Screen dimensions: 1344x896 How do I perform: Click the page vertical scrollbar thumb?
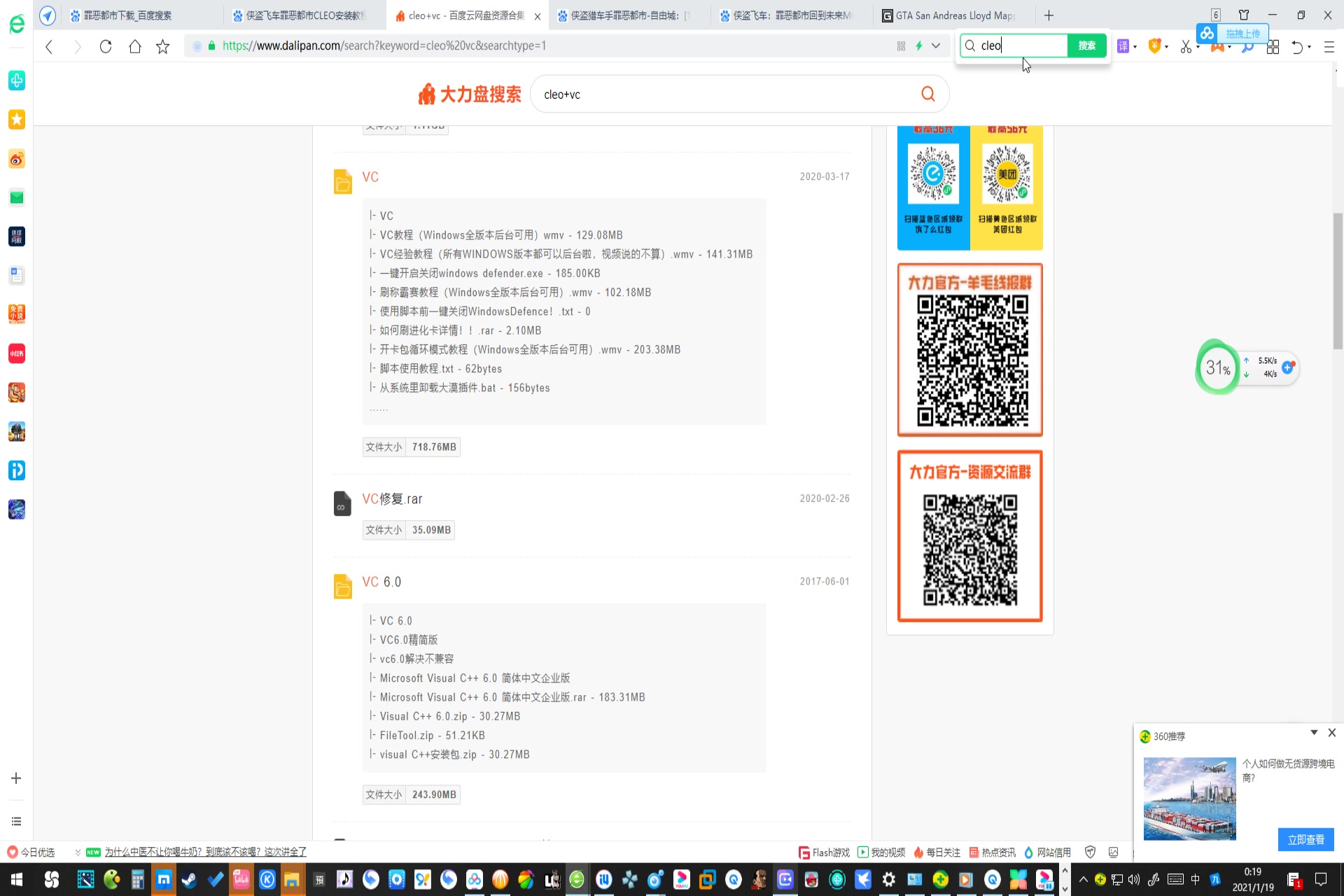click(1338, 280)
